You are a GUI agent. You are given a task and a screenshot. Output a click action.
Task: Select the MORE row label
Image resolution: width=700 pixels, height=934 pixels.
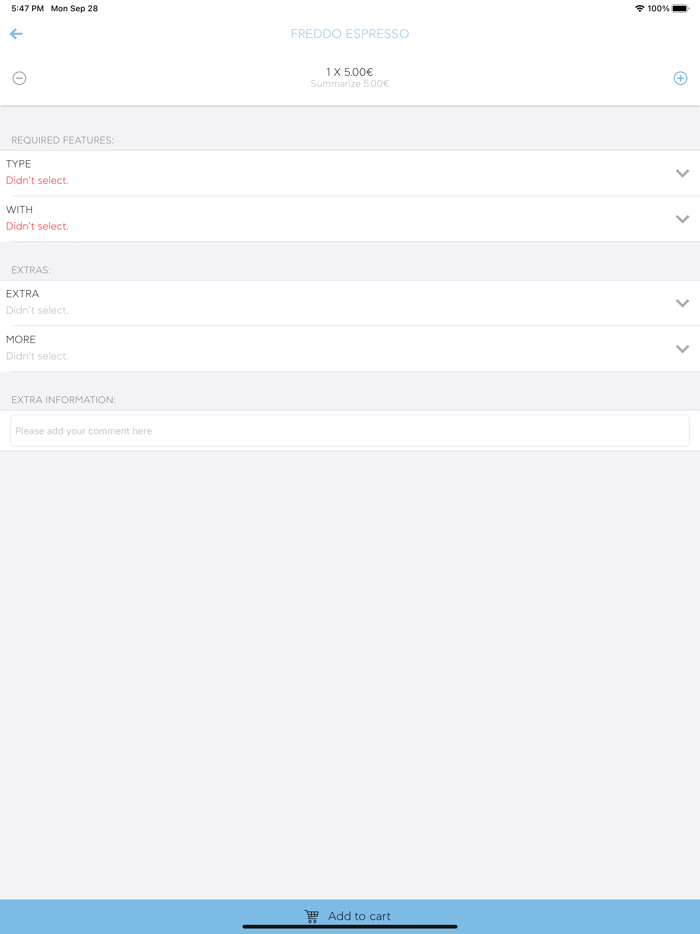tap(21, 340)
